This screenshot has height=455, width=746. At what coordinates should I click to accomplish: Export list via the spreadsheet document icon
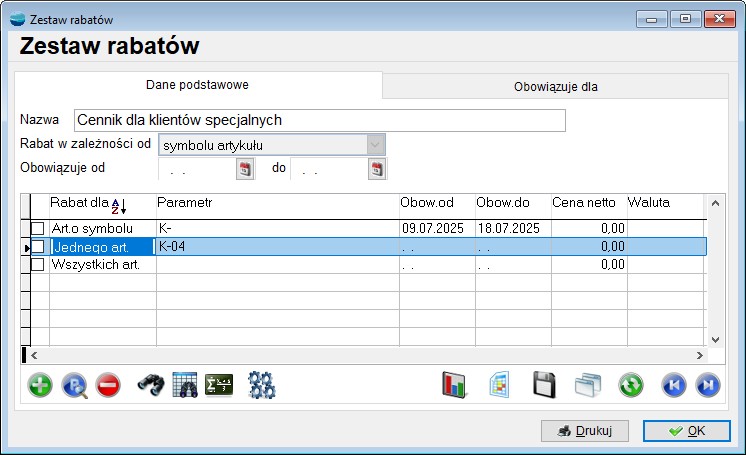[499, 385]
